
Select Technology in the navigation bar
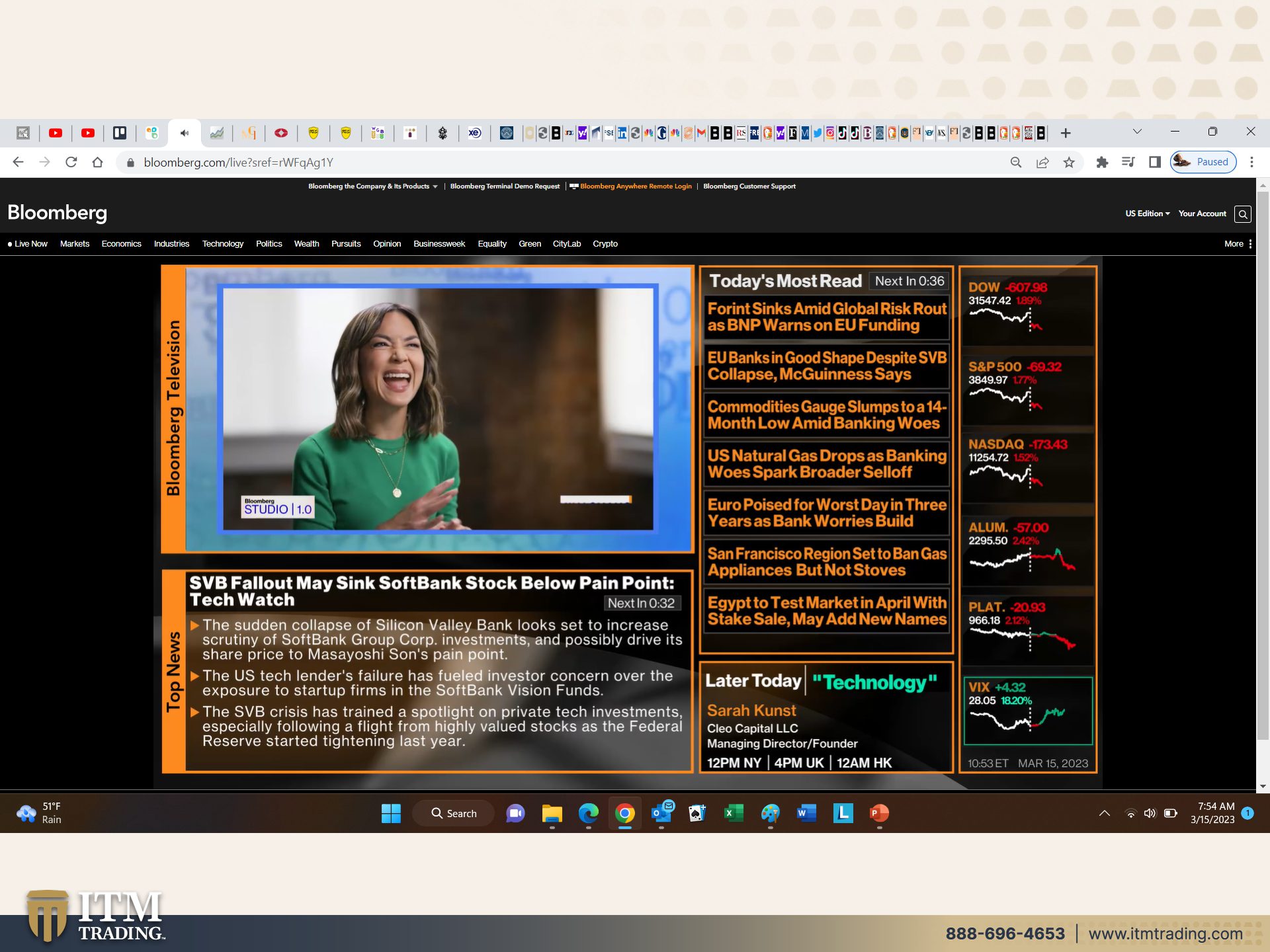(x=223, y=244)
